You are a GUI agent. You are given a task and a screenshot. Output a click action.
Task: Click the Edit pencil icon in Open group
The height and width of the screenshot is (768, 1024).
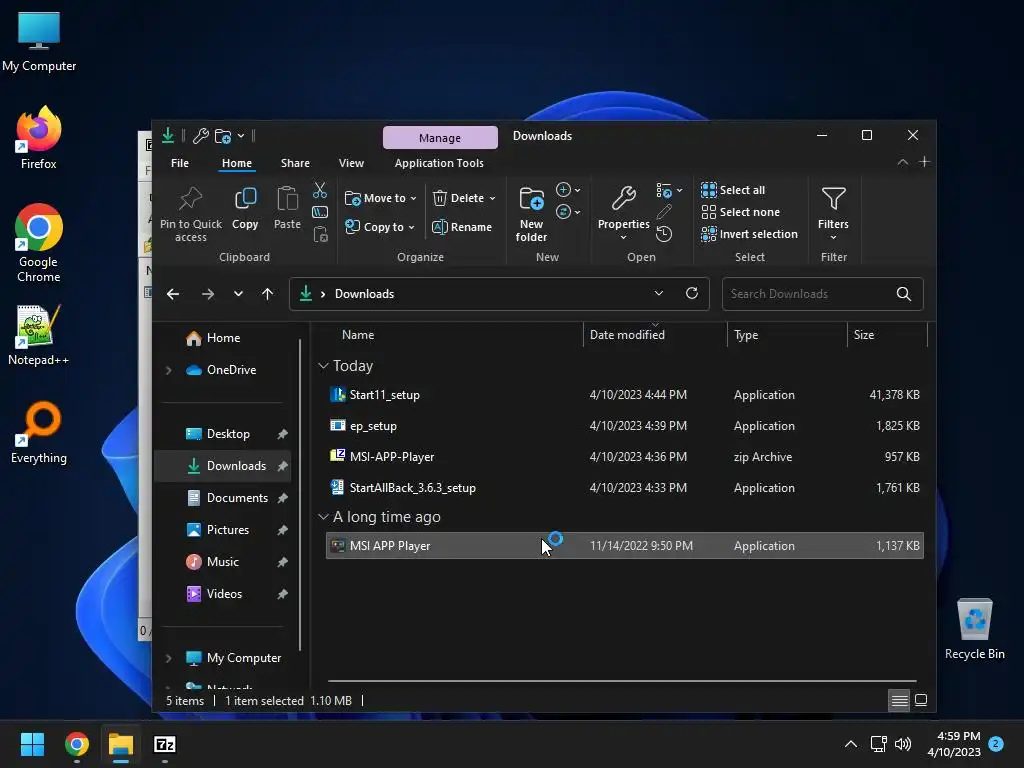[x=664, y=212]
